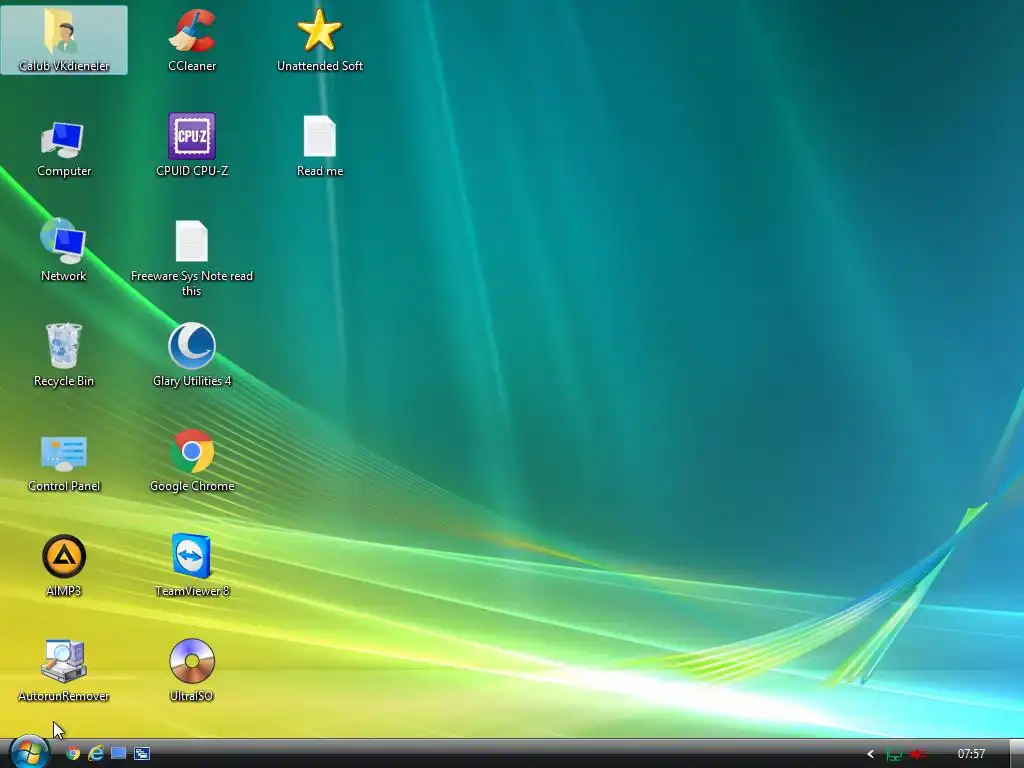
Task: Select the CCleaner desktop shortcut
Action: tap(191, 40)
